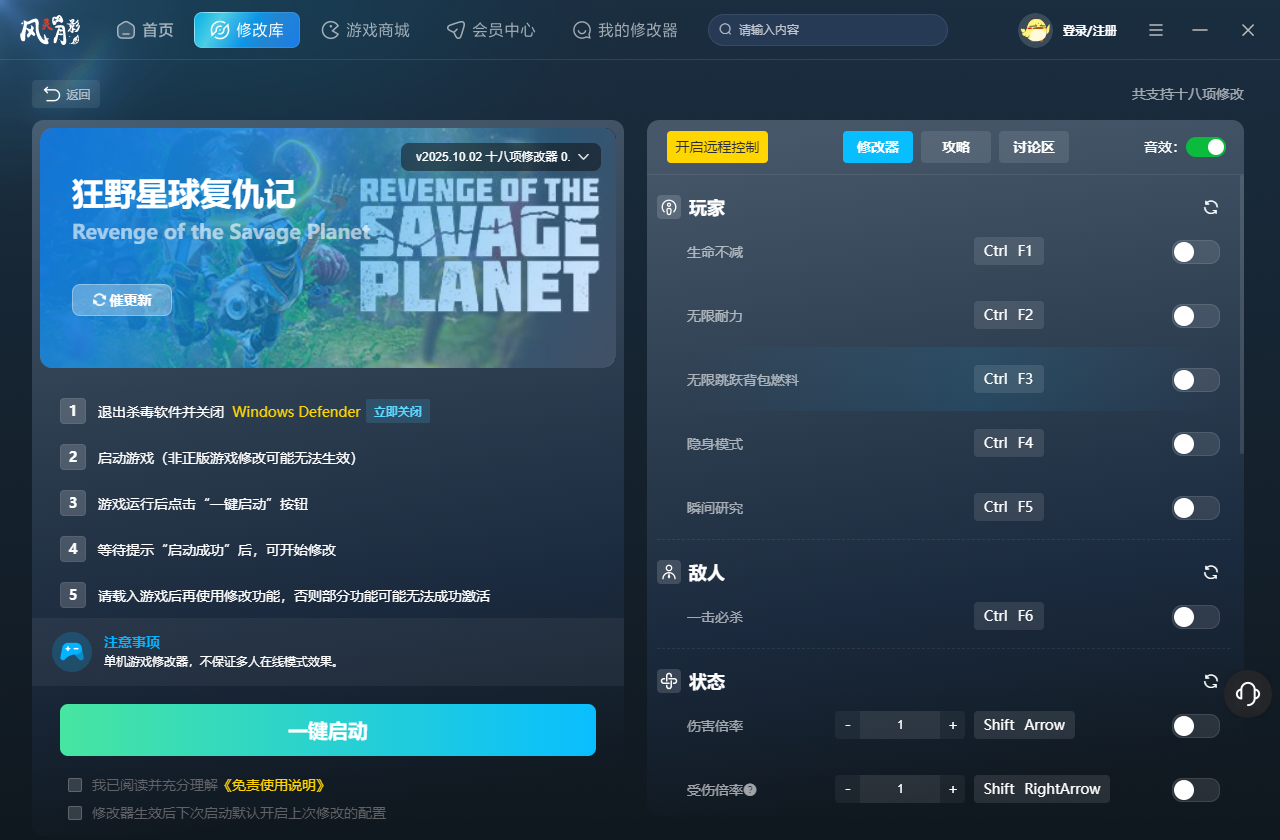Image resolution: width=1280 pixels, height=840 pixels.
Task: Disable the 音效 sound toggle
Action: click(1206, 146)
